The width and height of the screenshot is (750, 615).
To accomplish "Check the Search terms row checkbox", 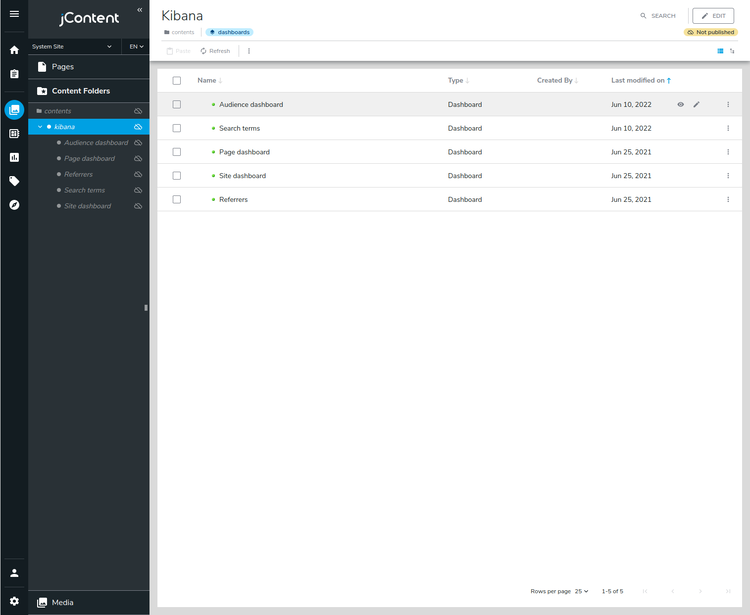I will (176, 128).
